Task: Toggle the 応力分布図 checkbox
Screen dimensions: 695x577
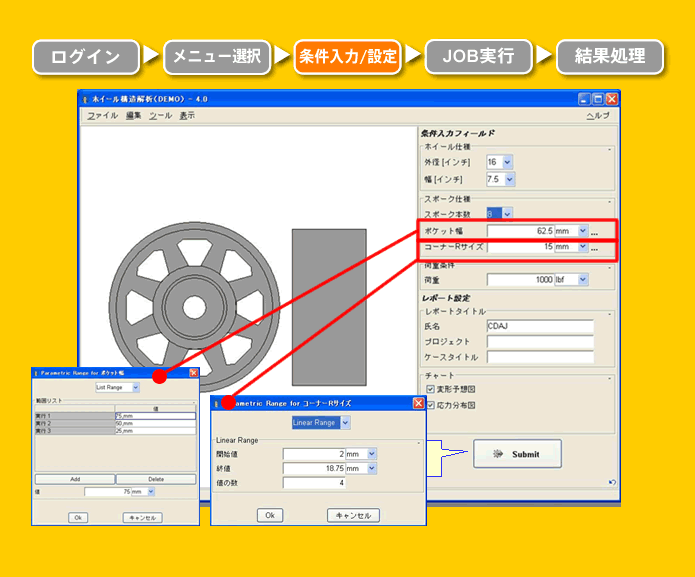Action: 430,405
